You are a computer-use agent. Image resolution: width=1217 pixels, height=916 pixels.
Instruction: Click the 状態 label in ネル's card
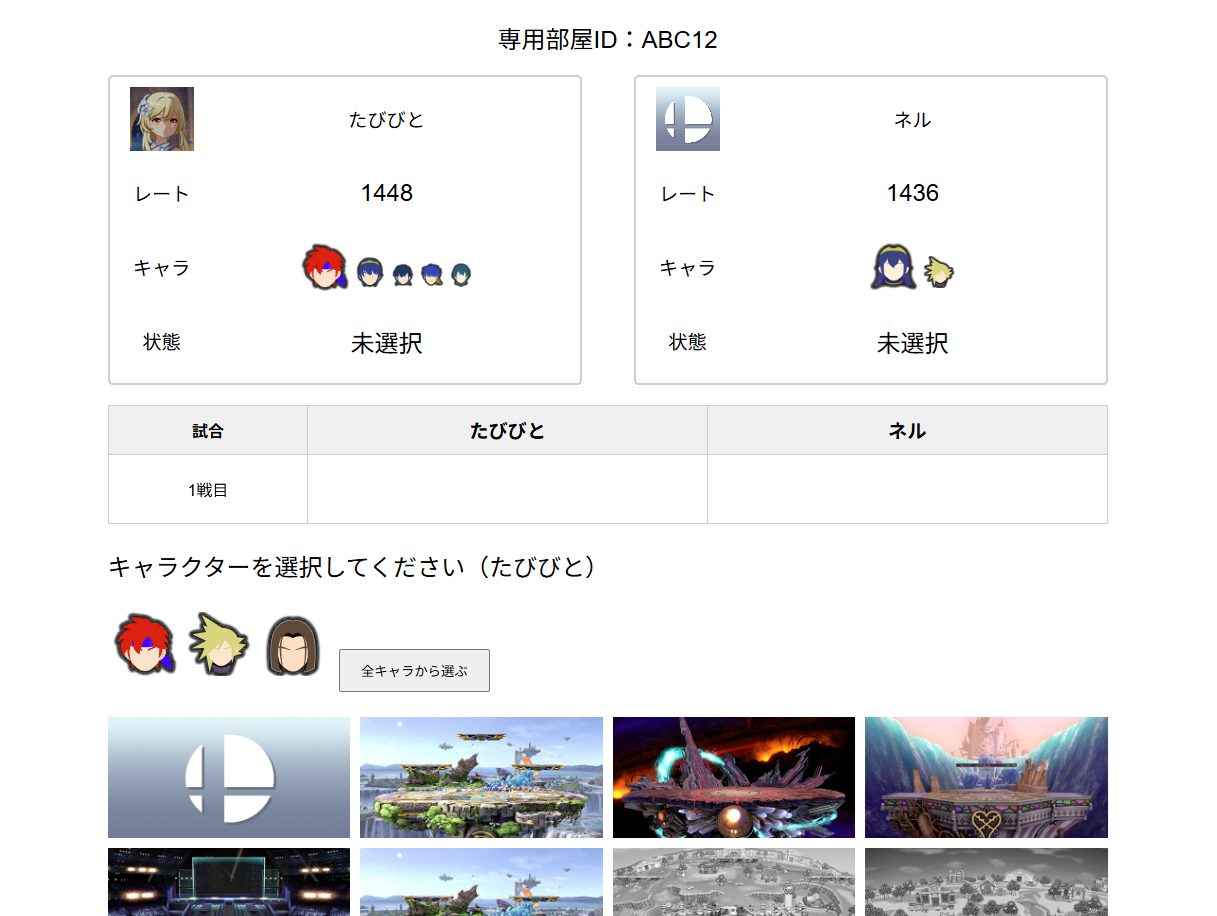coord(688,342)
